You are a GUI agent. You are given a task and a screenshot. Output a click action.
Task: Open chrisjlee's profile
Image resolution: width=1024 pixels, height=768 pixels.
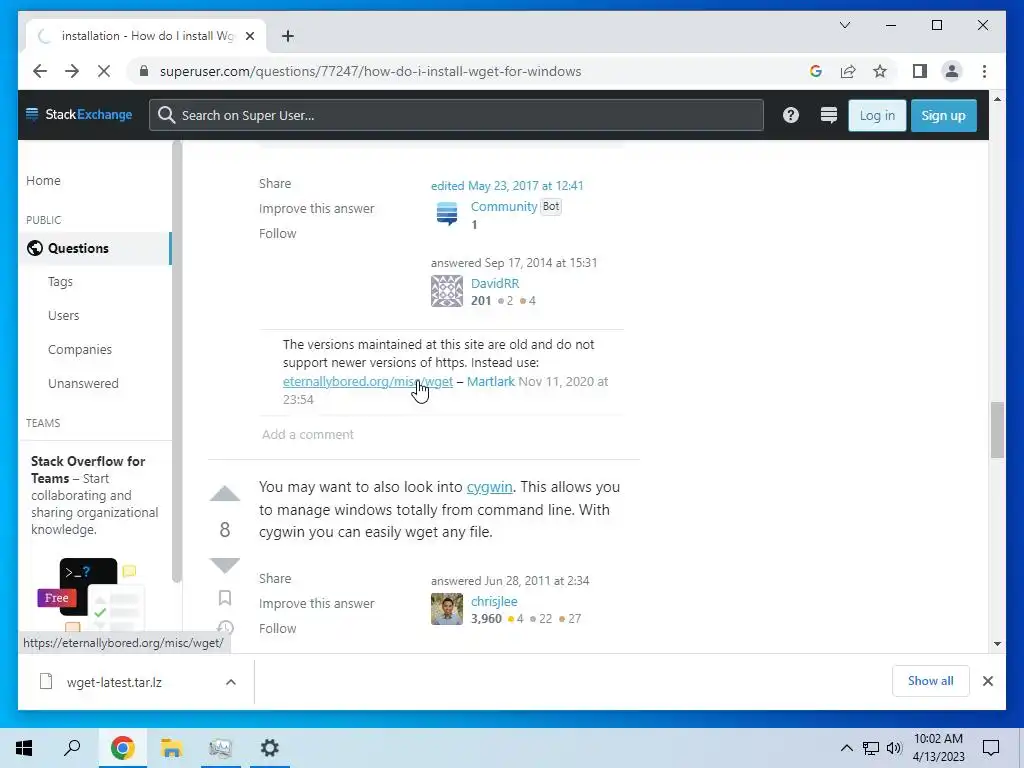pyautogui.click(x=494, y=601)
